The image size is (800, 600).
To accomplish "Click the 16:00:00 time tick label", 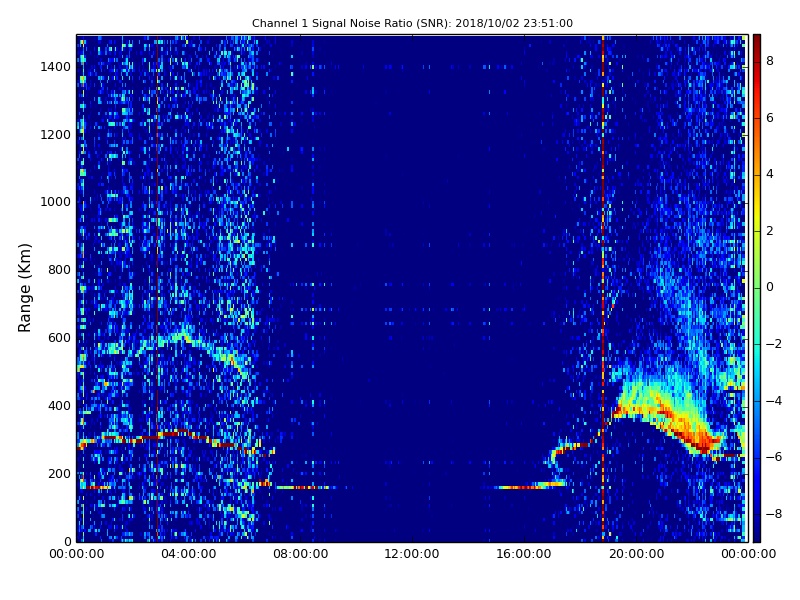I will 524,554.
